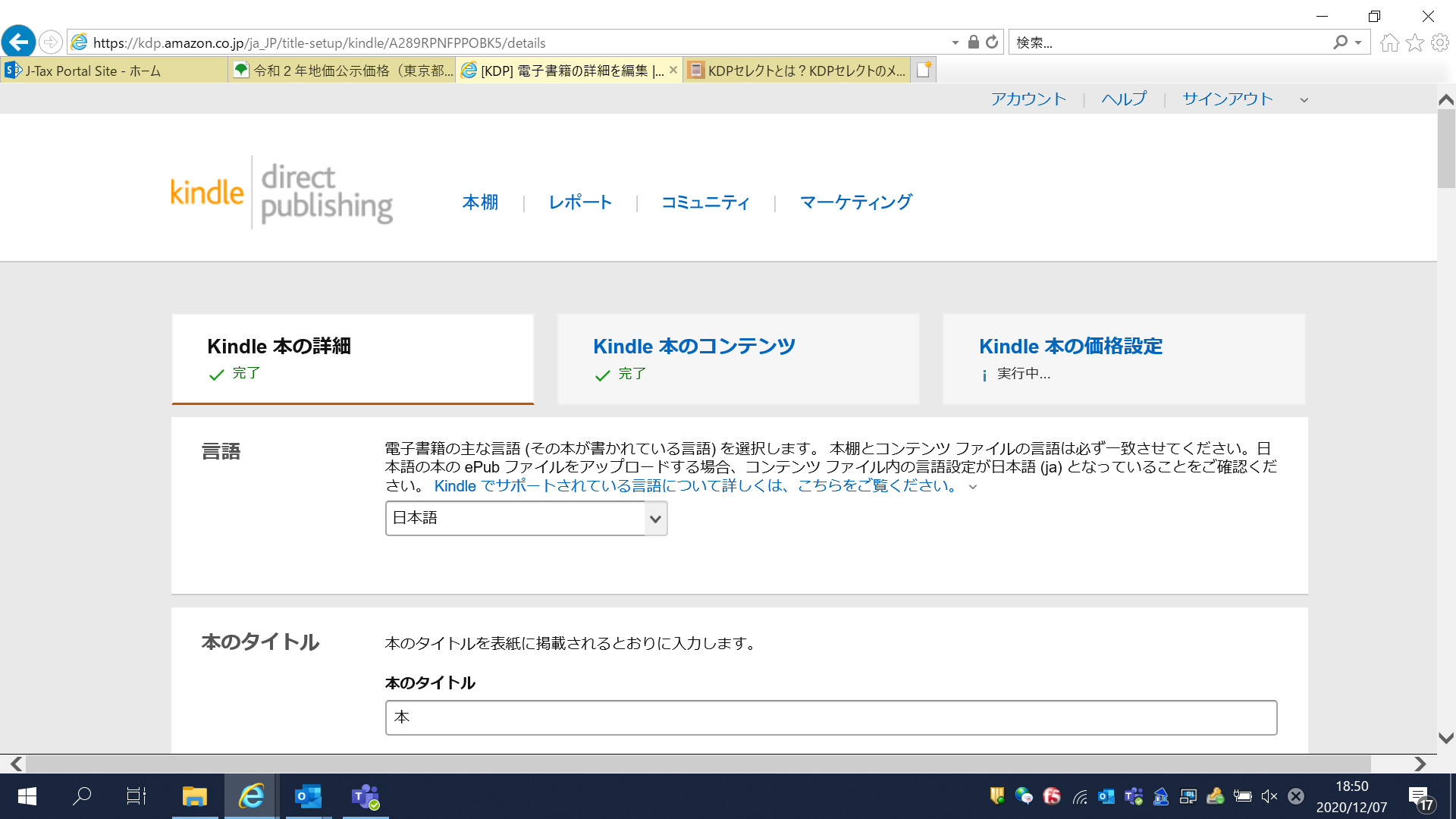Click the アカウント link

pos(1028,99)
